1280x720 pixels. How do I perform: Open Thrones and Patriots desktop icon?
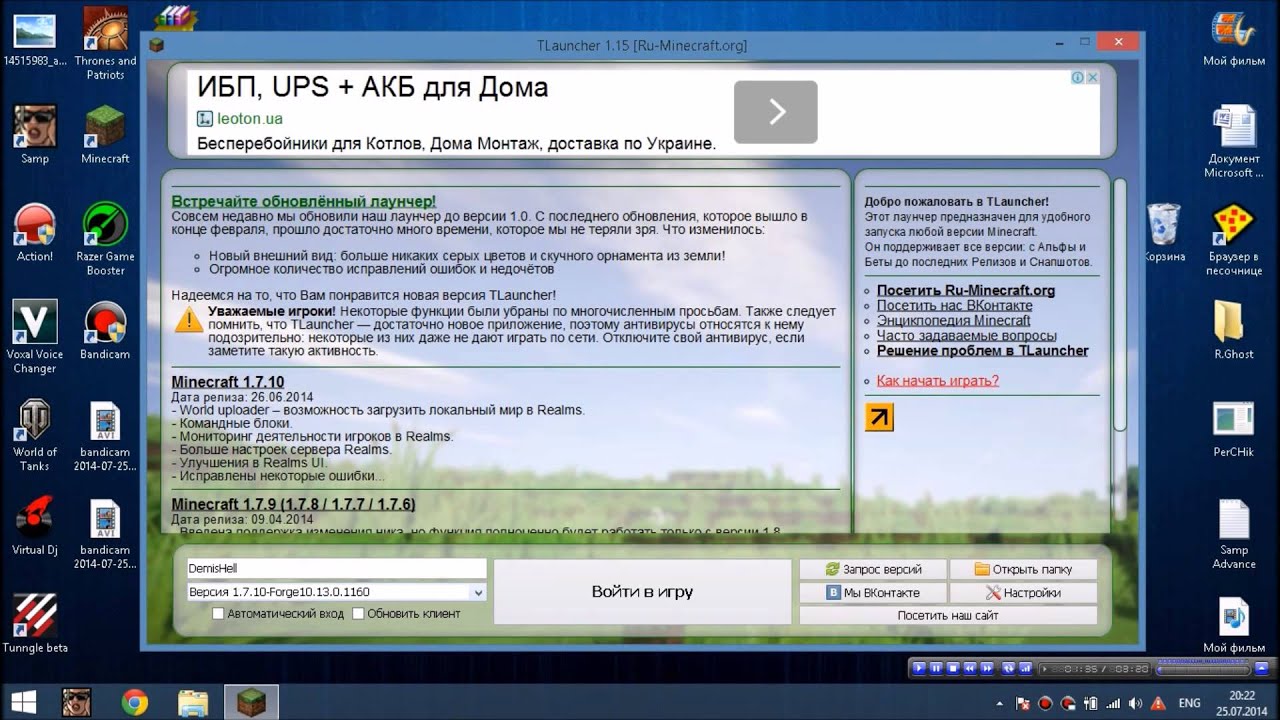click(105, 42)
